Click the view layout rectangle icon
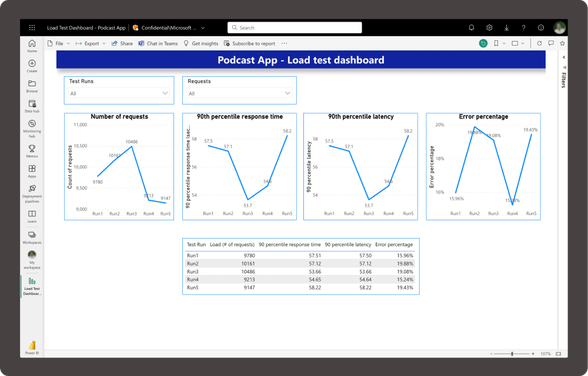The width and height of the screenshot is (588, 376). [515, 43]
